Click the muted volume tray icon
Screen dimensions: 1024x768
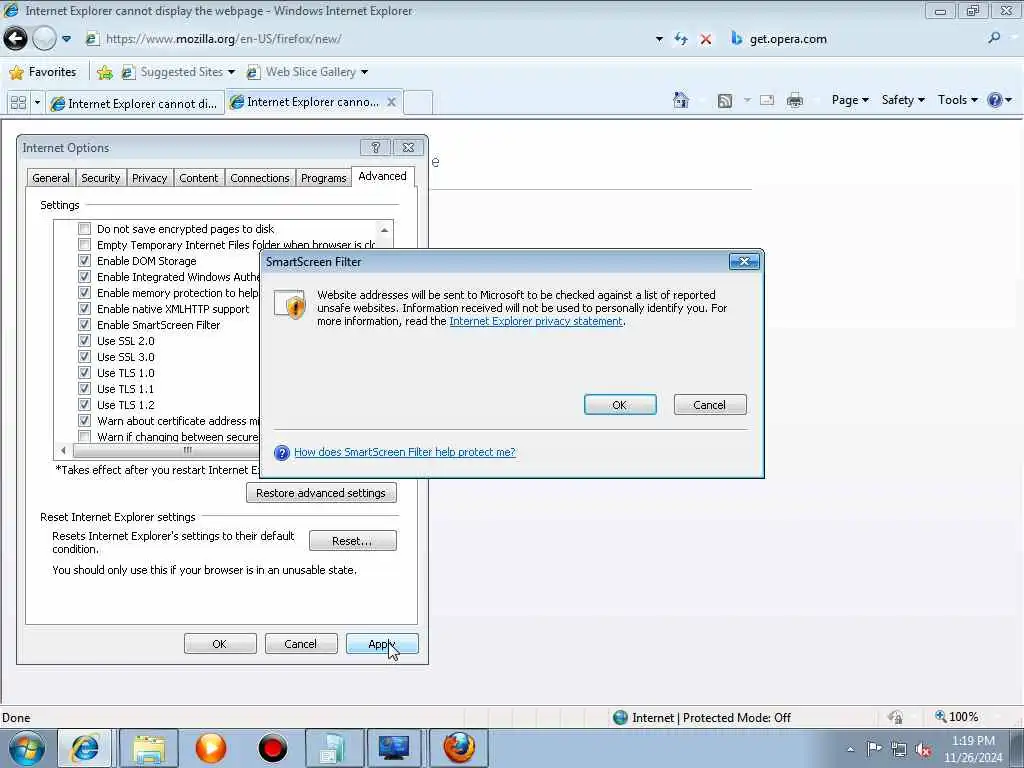click(923, 750)
